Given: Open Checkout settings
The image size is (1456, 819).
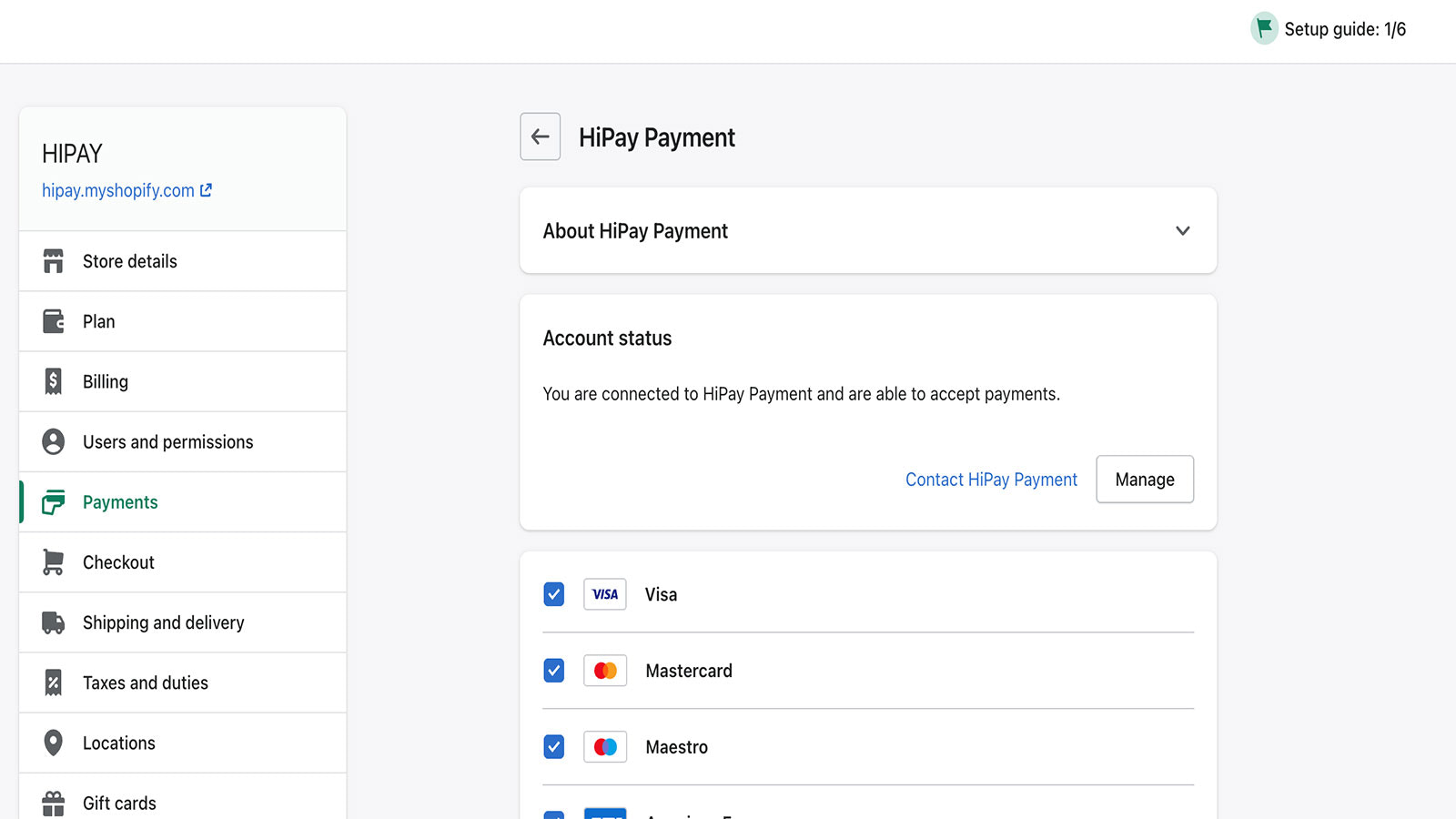Looking at the screenshot, I should (183, 562).
